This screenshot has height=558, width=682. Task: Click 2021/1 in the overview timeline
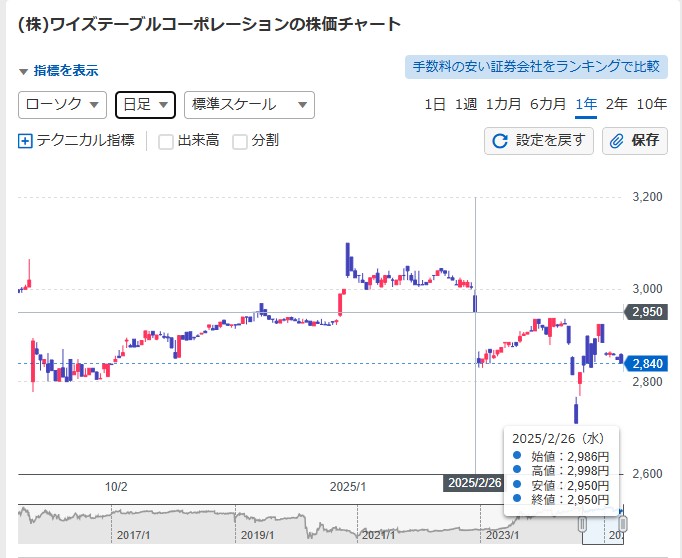point(378,535)
